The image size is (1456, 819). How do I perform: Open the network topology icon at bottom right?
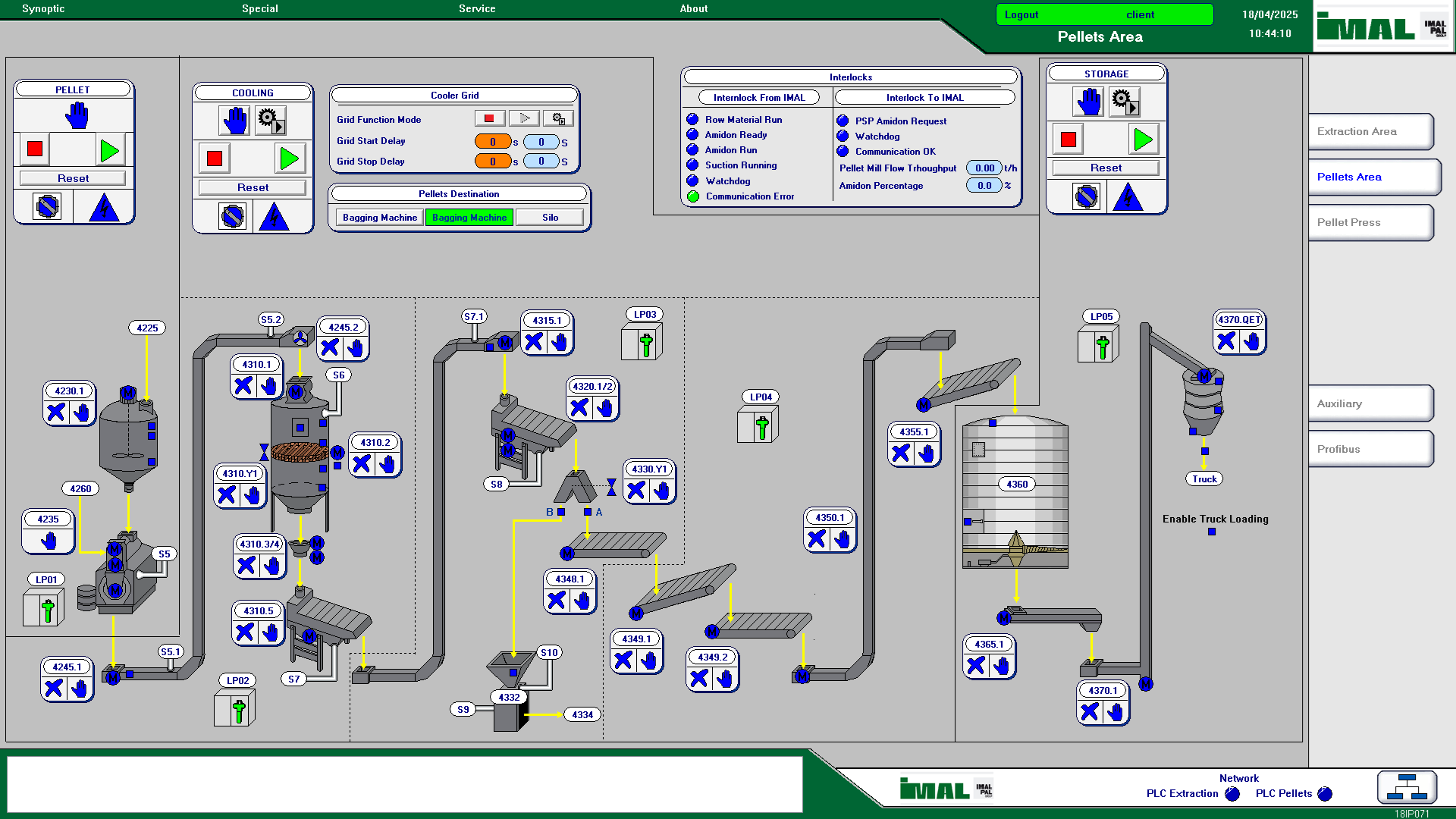1407,787
